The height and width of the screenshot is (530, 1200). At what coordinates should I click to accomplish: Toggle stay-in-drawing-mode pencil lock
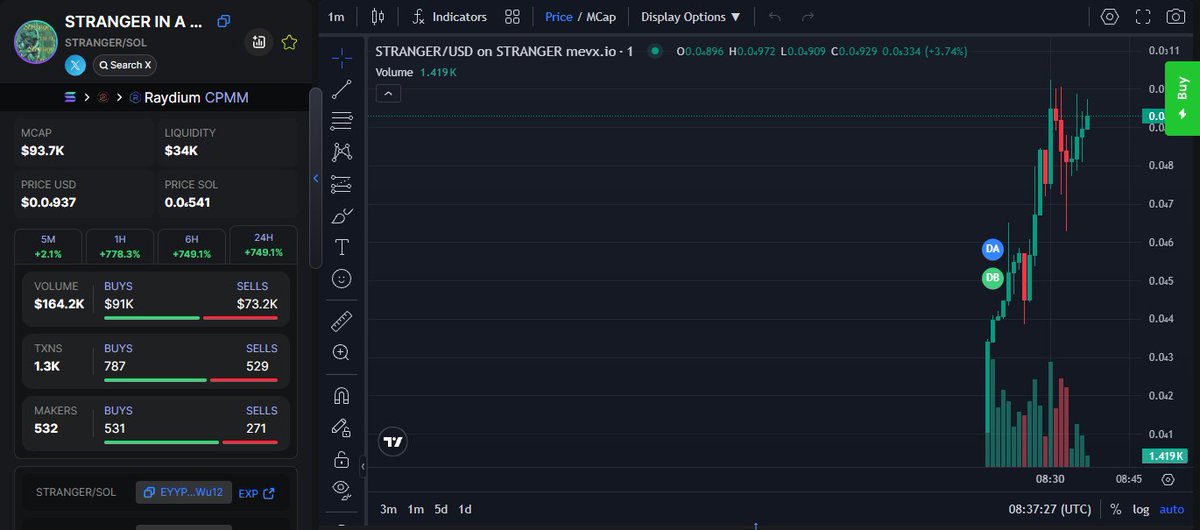click(x=341, y=428)
